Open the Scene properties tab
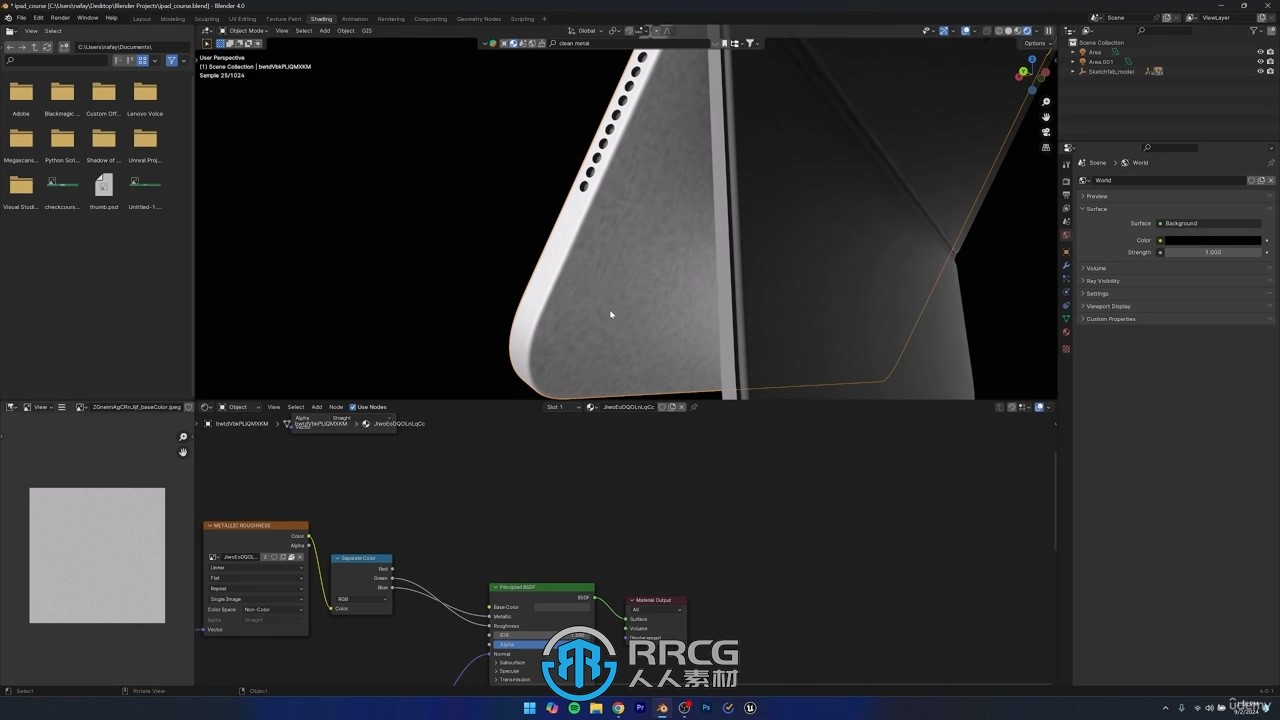 click(x=1066, y=222)
